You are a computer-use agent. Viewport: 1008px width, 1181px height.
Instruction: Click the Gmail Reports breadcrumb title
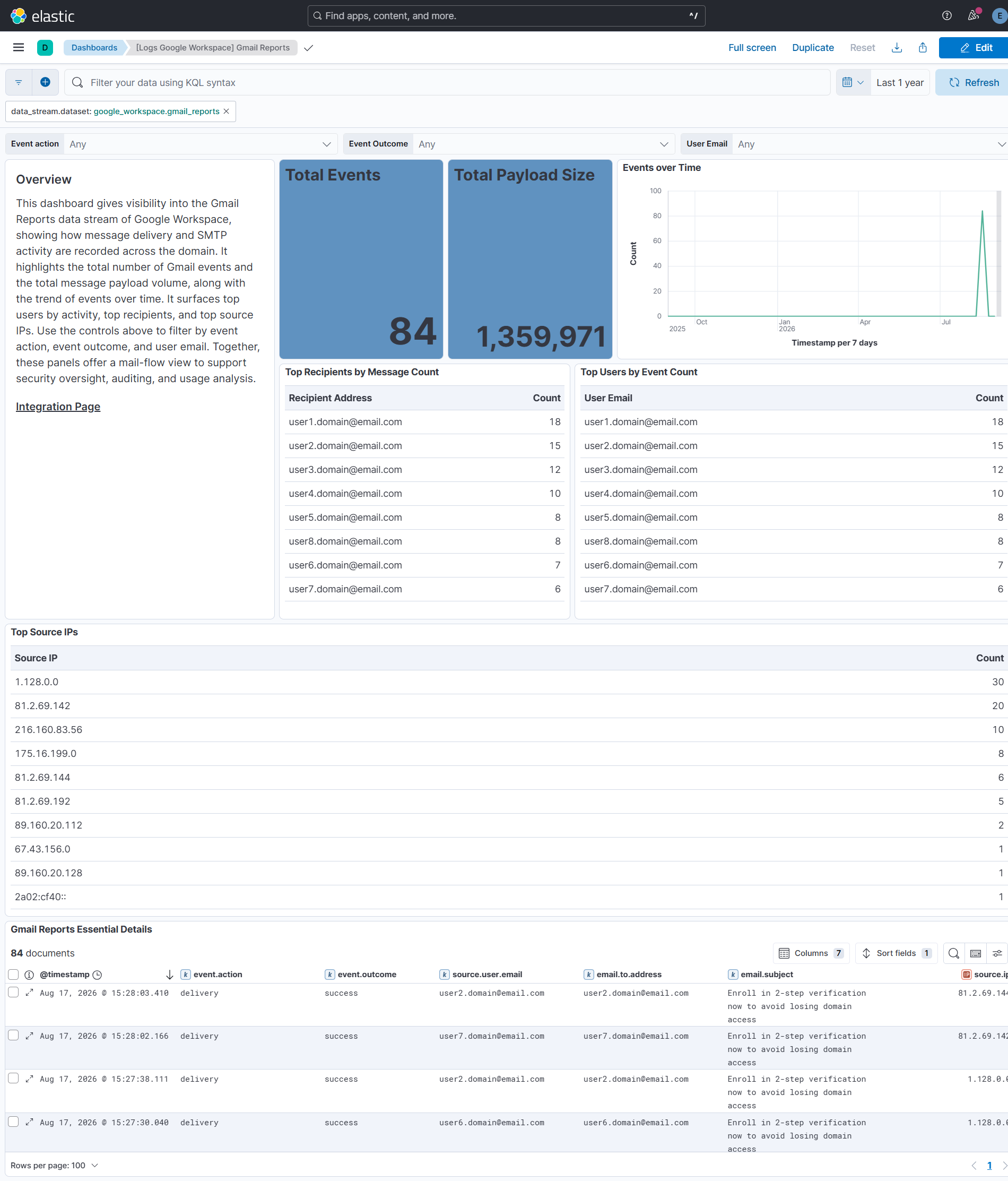point(213,48)
